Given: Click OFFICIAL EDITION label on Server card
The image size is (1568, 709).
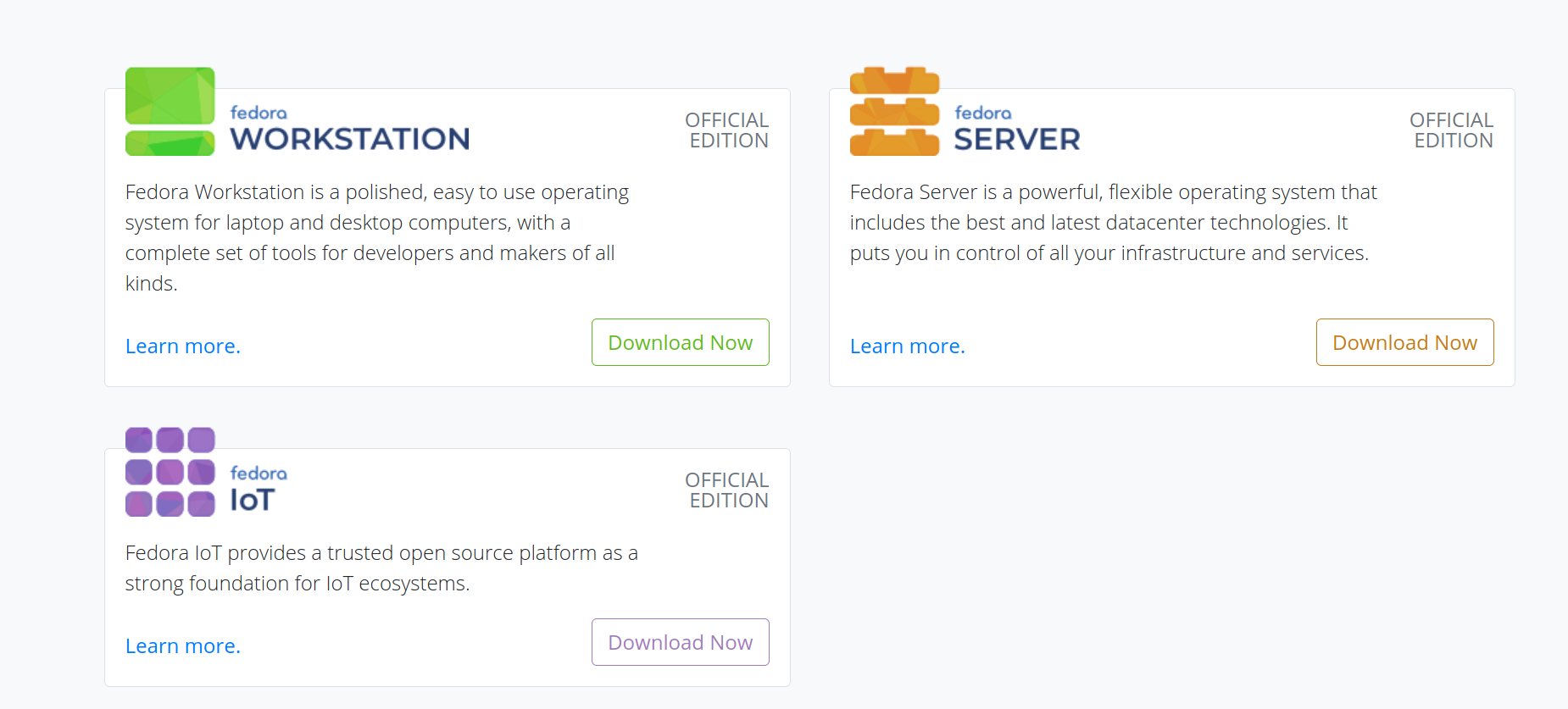Looking at the screenshot, I should pos(1452,130).
